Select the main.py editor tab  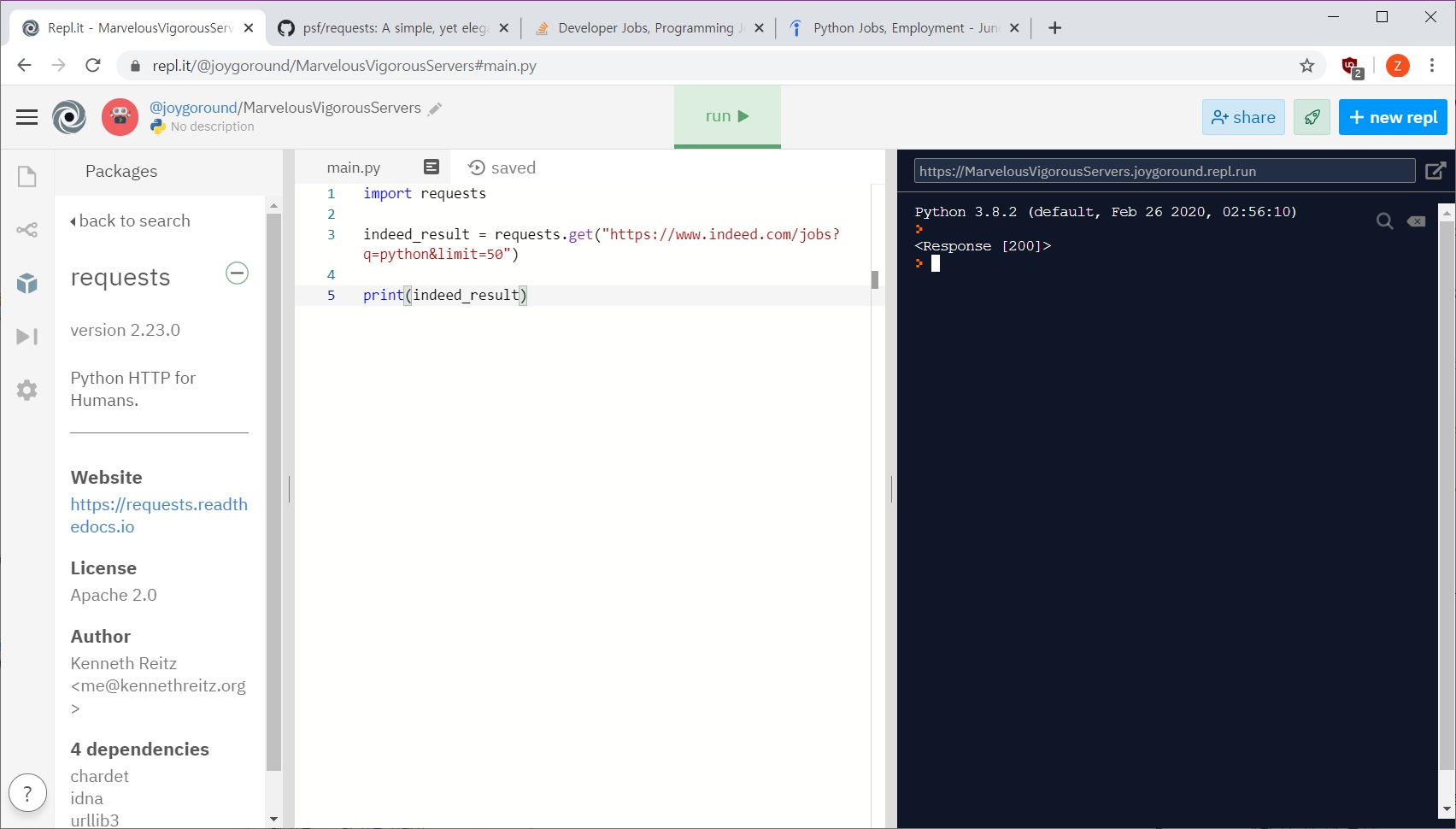tap(354, 168)
